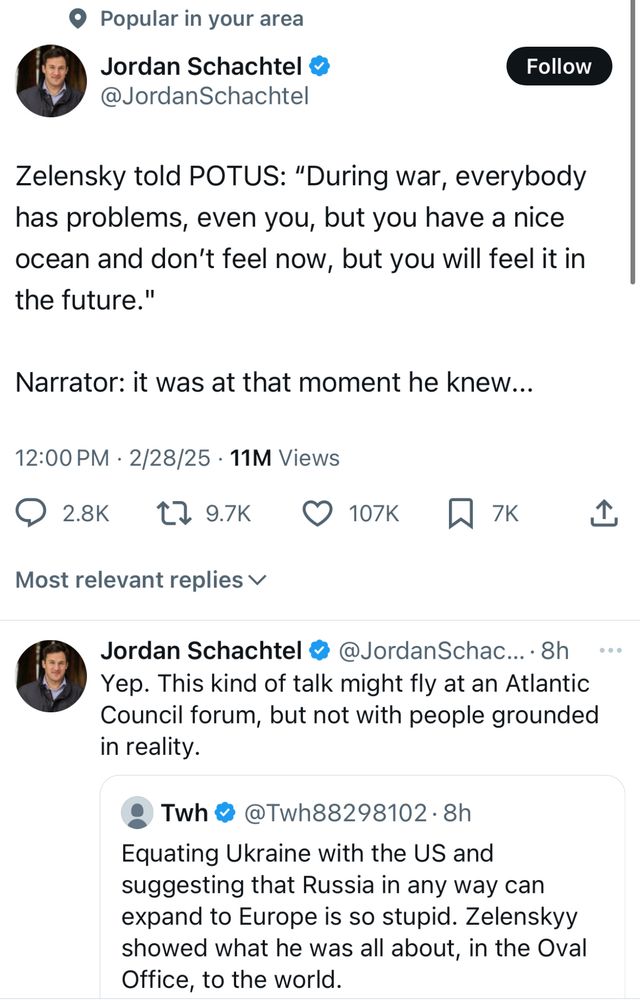Open the @JordanSchachtel handle link
The width and height of the screenshot is (640, 1000).
pyautogui.click(x=204, y=96)
